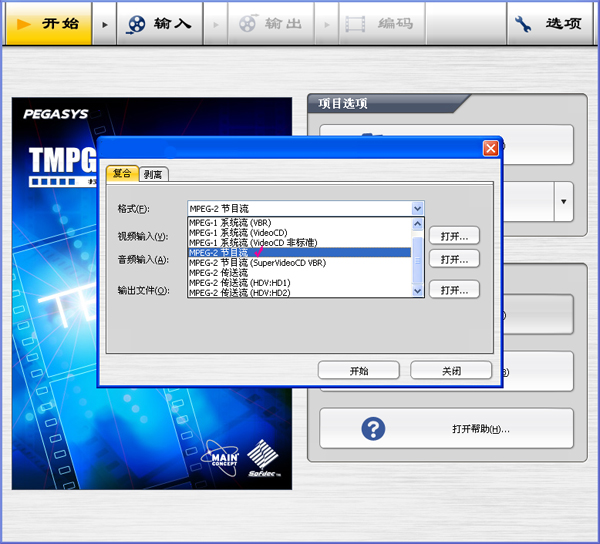Click the wrench icon for options
The width and height of the screenshot is (600, 544).
[x=522, y=24]
